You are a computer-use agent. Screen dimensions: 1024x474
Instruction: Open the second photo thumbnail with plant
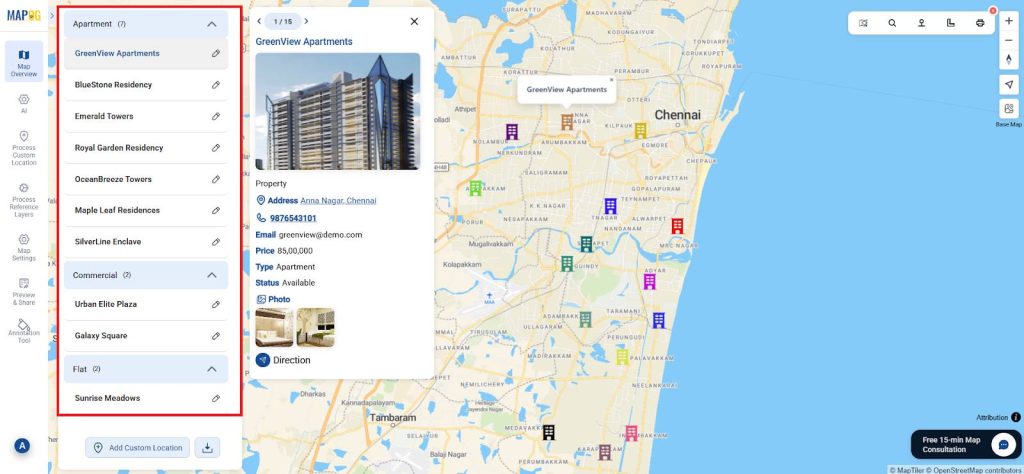coord(315,327)
